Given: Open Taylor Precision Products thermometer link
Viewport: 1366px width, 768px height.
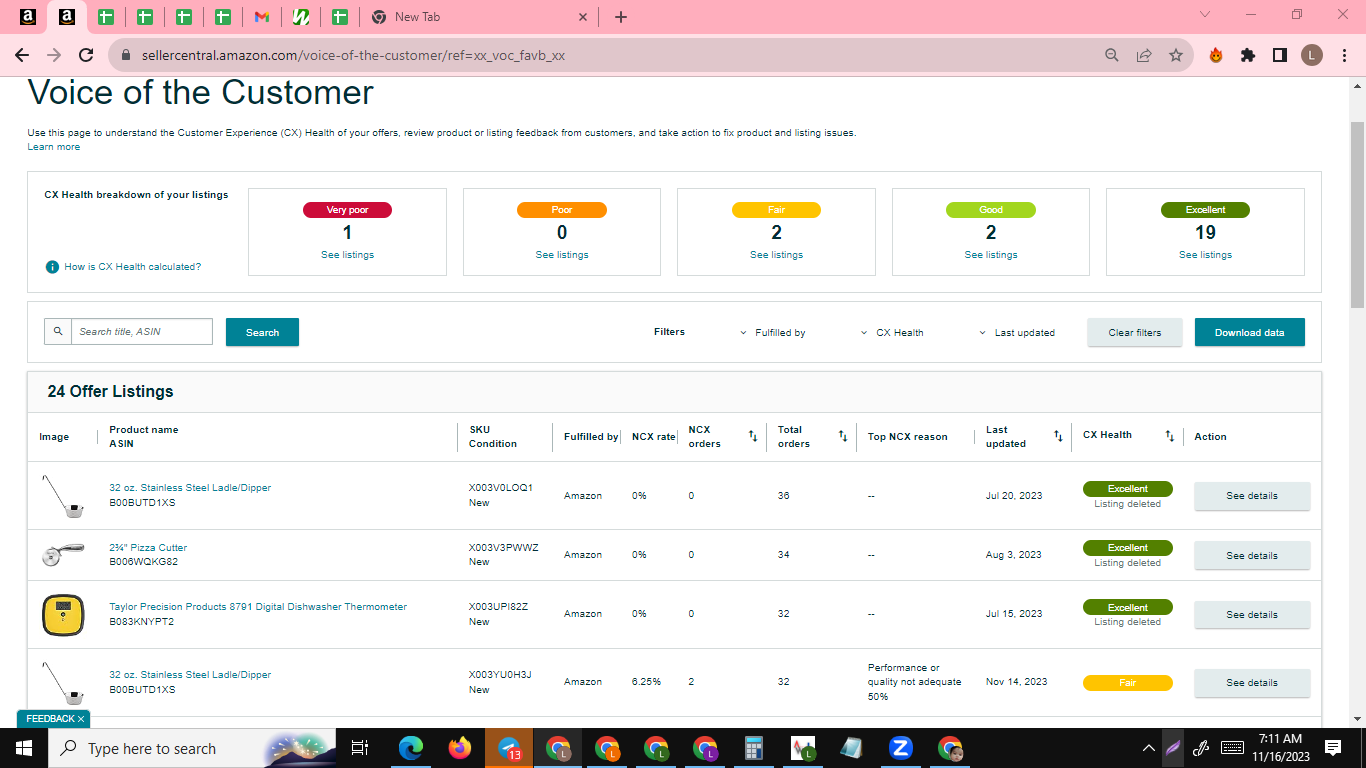Looking at the screenshot, I should tap(258, 607).
